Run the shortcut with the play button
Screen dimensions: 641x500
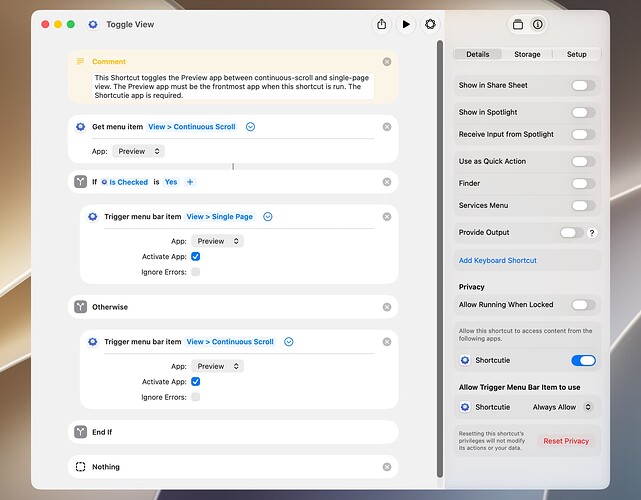coord(406,24)
